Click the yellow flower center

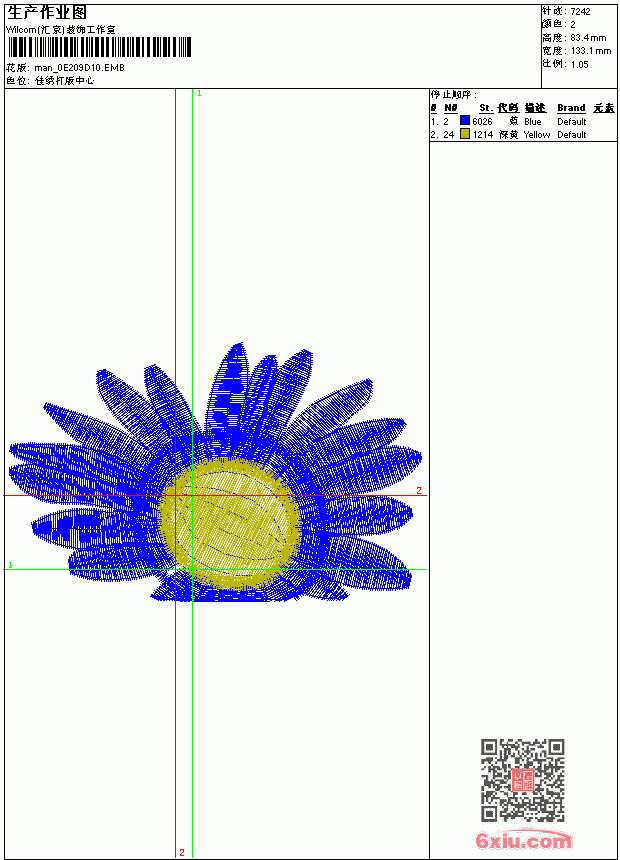[x=230, y=523]
